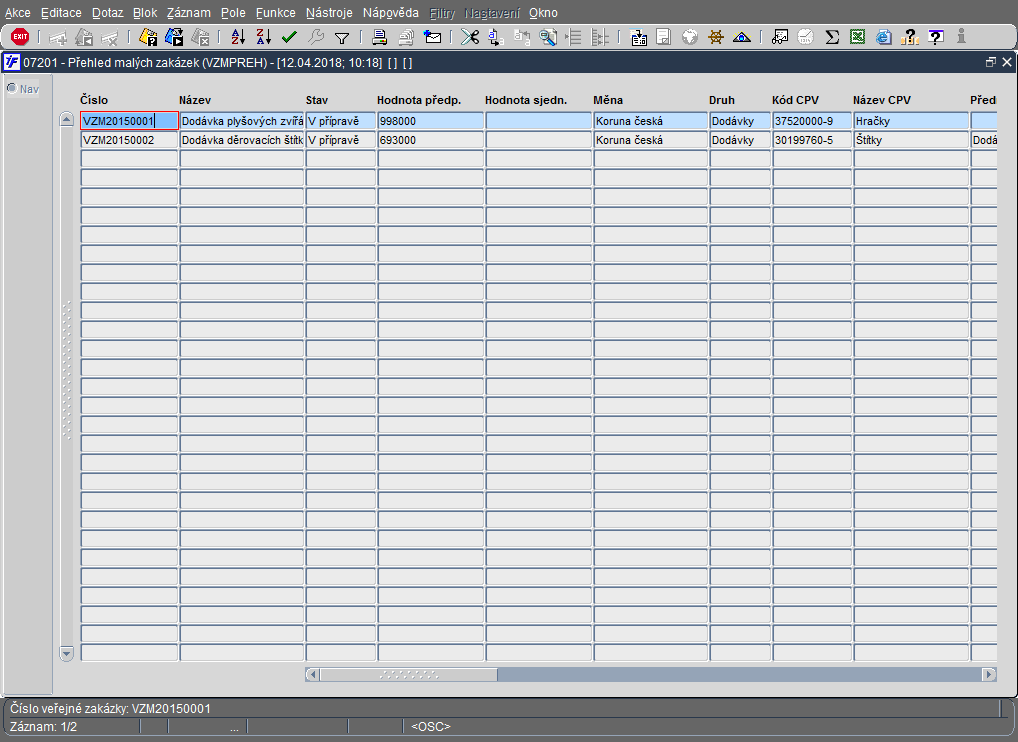Click the printer icon
The image size is (1018, 742).
380,37
